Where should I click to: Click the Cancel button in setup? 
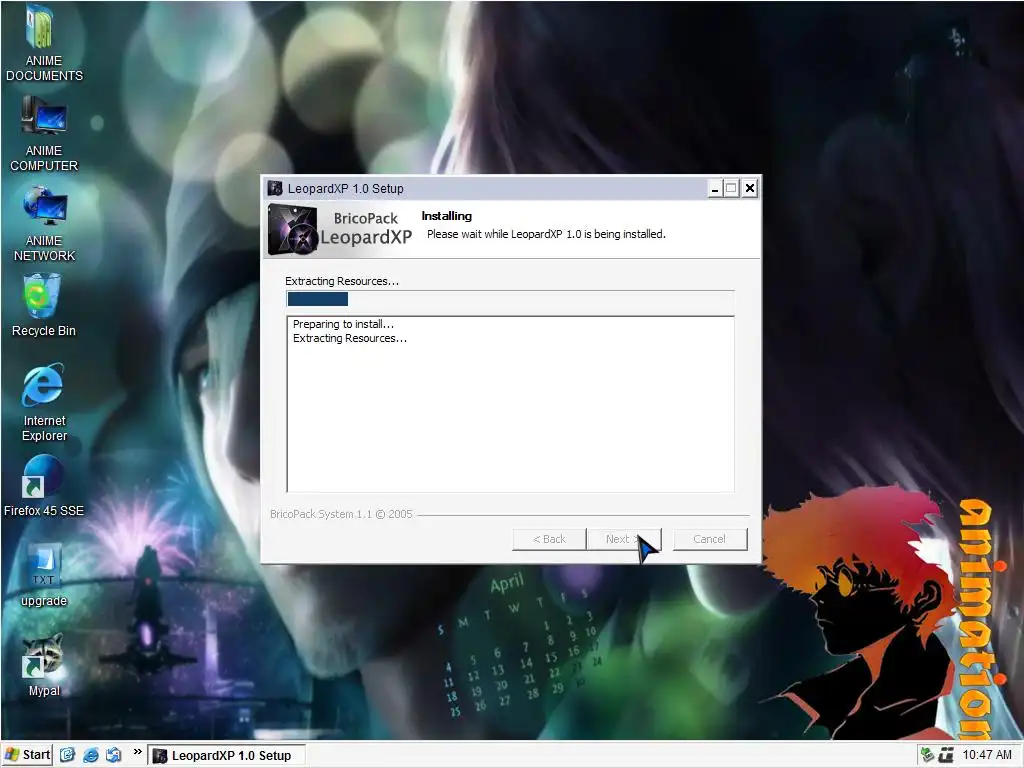click(710, 539)
